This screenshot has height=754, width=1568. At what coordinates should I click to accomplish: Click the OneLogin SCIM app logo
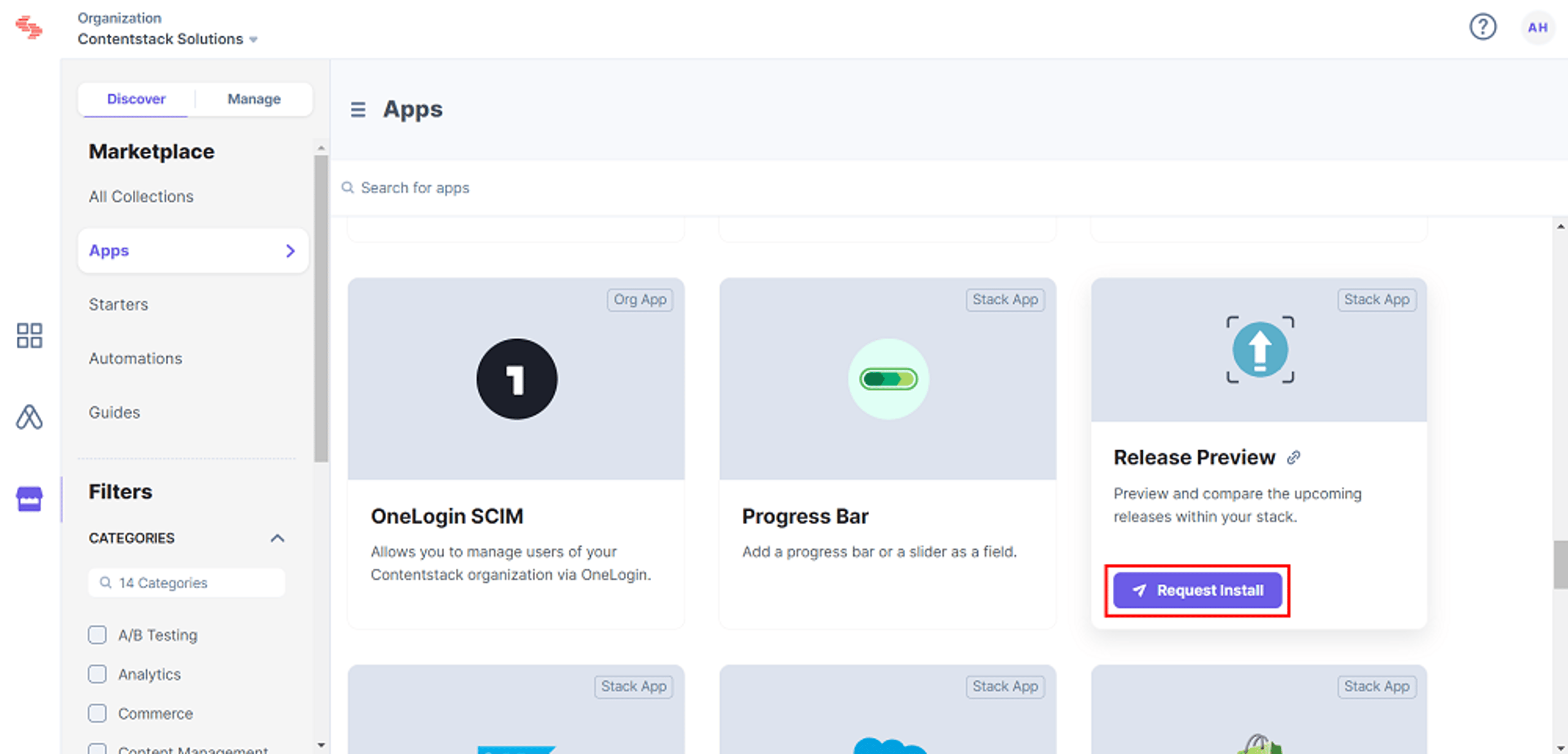coord(516,378)
